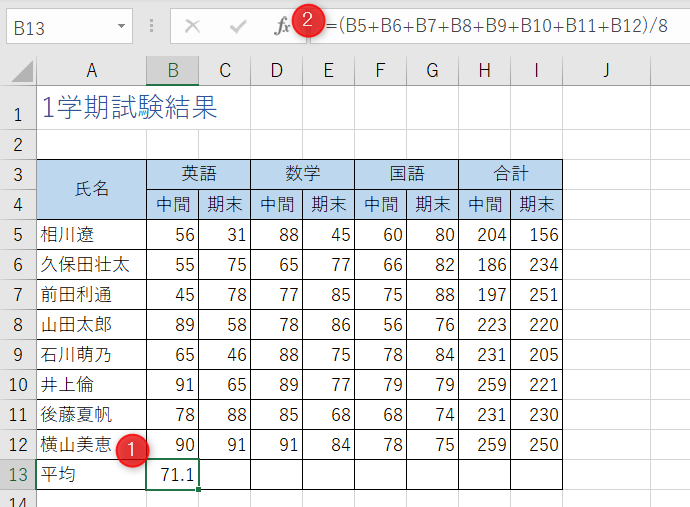Click cell B13 showing 71.1
This screenshot has height=507, width=690.
click(x=172, y=475)
